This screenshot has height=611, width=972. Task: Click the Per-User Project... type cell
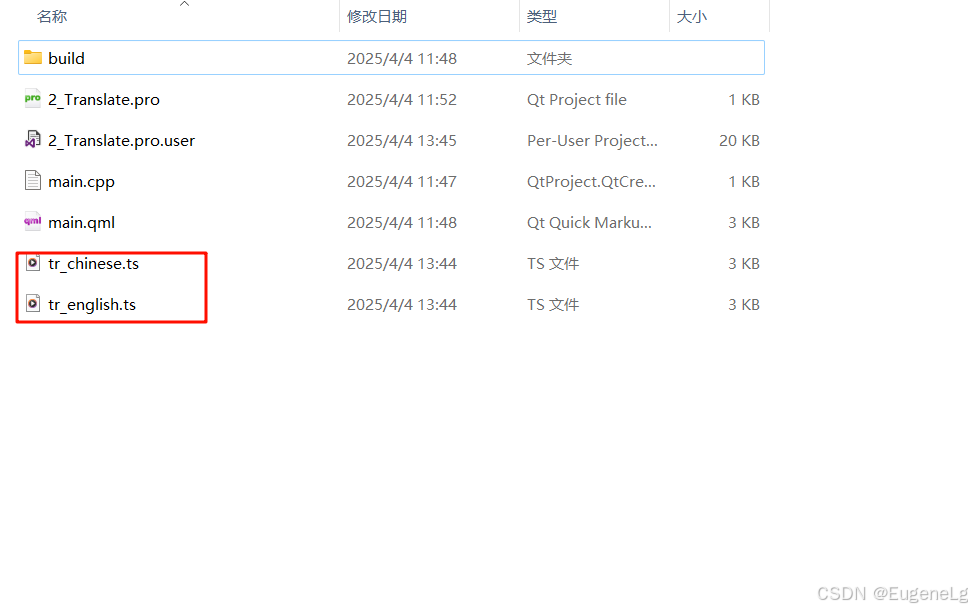click(592, 141)
